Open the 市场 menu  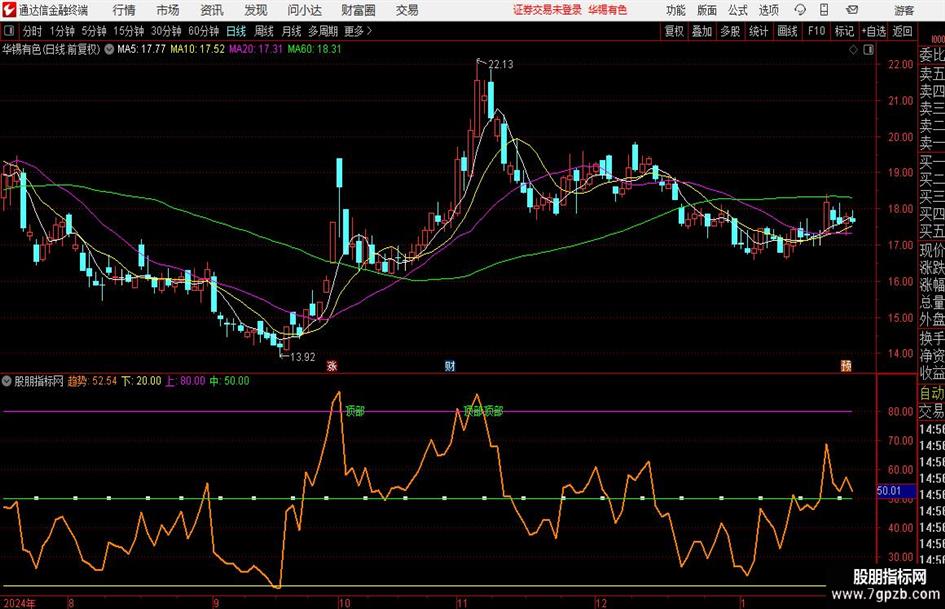[168, 10]
